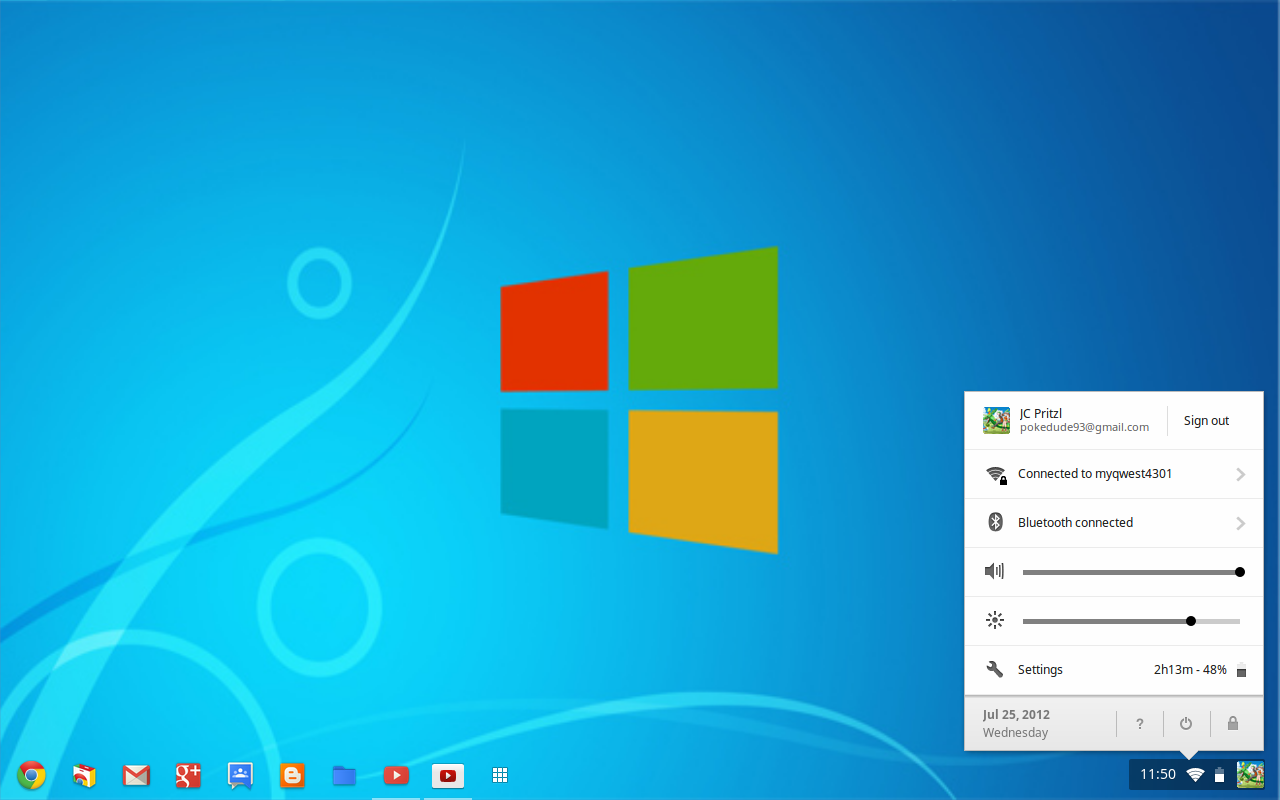Lock the screen with the padlock button
The height and width of the screenshot is (800, 1280).
pos(1233,723)
